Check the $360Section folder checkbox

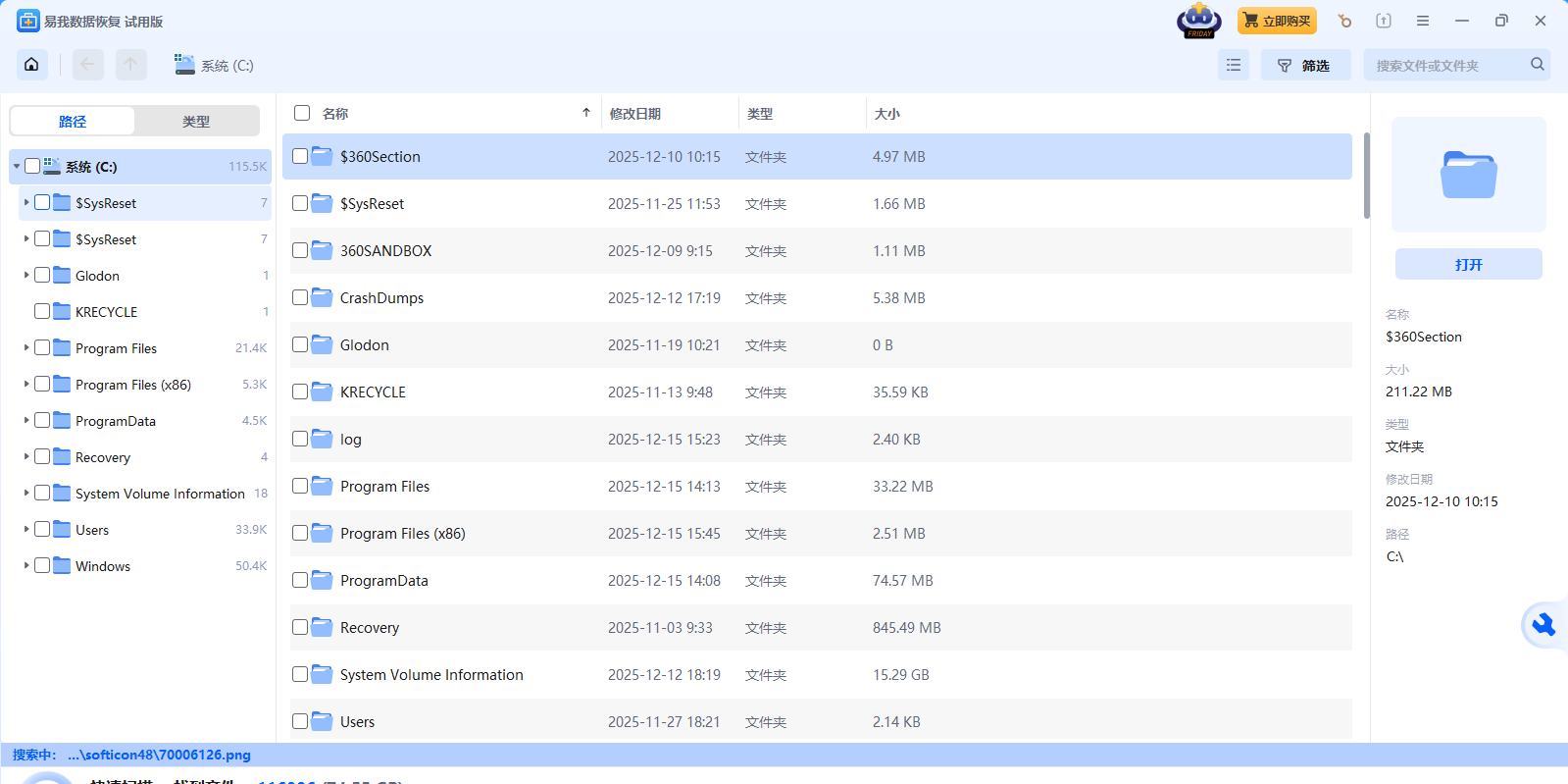[x=300, y=156]
